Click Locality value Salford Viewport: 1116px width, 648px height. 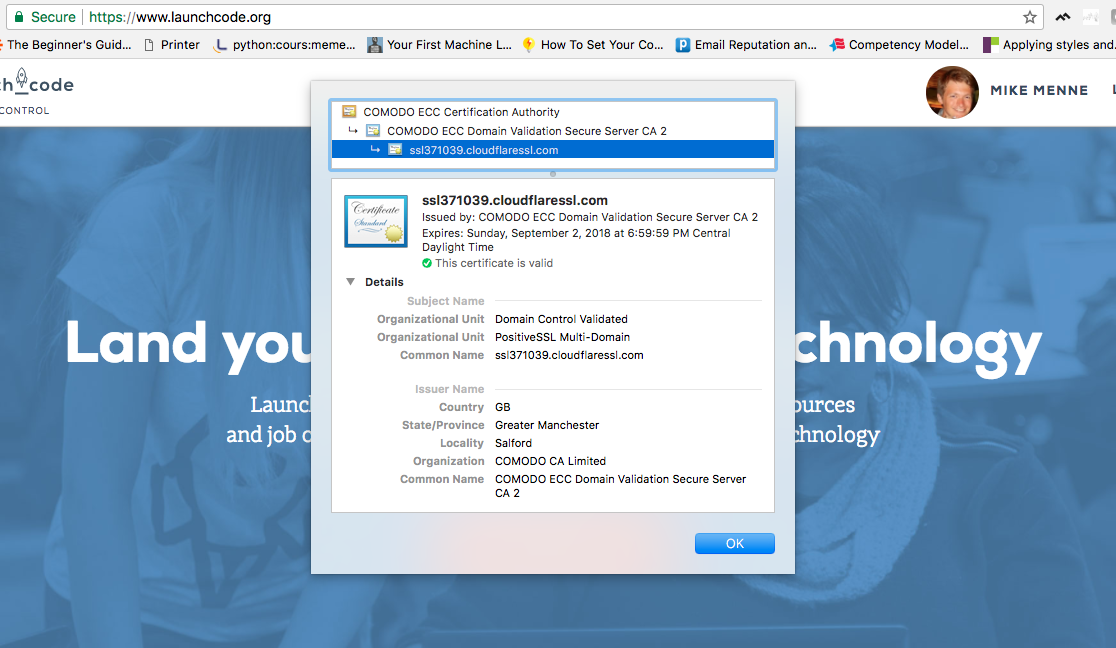pos(513,443)
